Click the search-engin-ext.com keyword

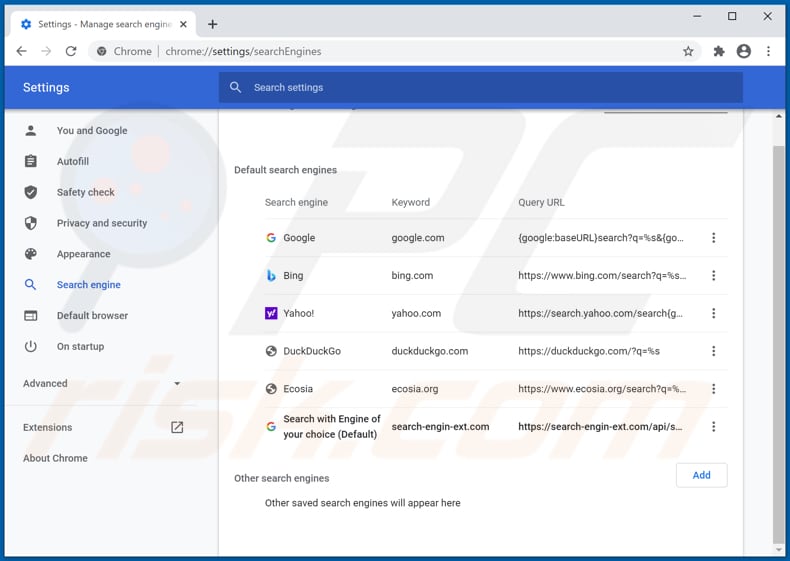(x=440, y=426)
